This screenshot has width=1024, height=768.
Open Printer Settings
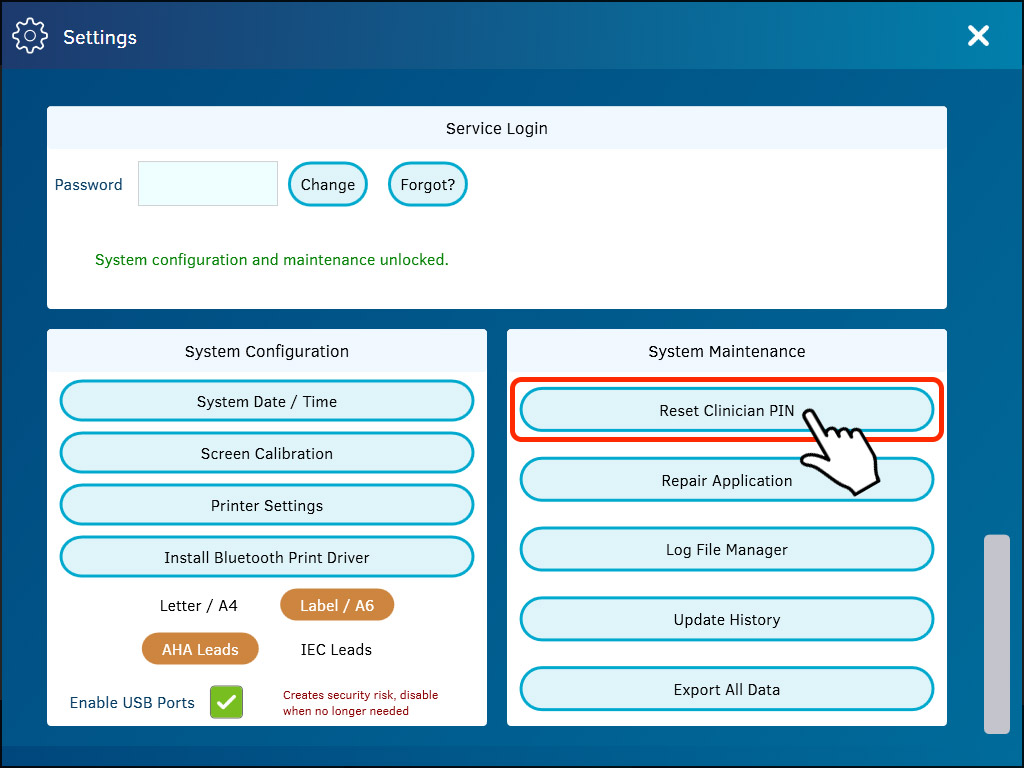[266, 504]
